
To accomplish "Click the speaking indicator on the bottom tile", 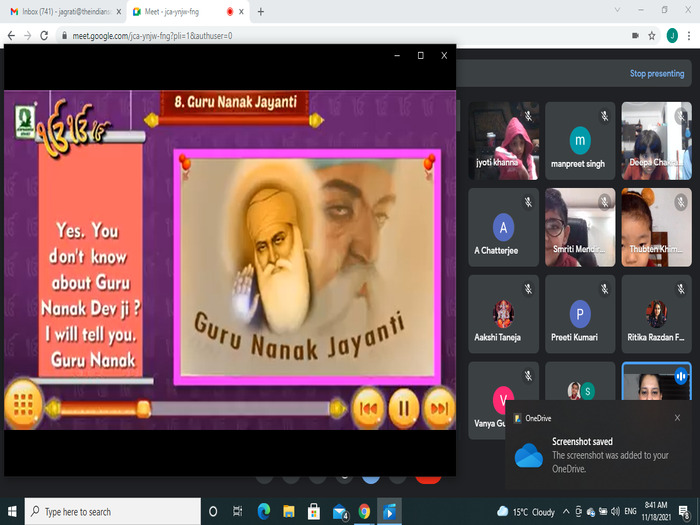I will tap(681, 376).
